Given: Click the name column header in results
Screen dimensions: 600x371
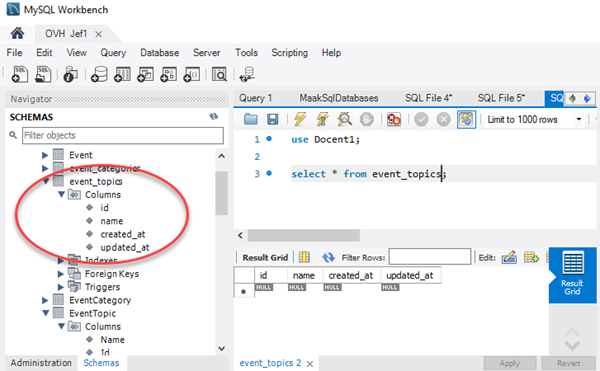Looking at the screenshot, I should [x=304, y=275].
